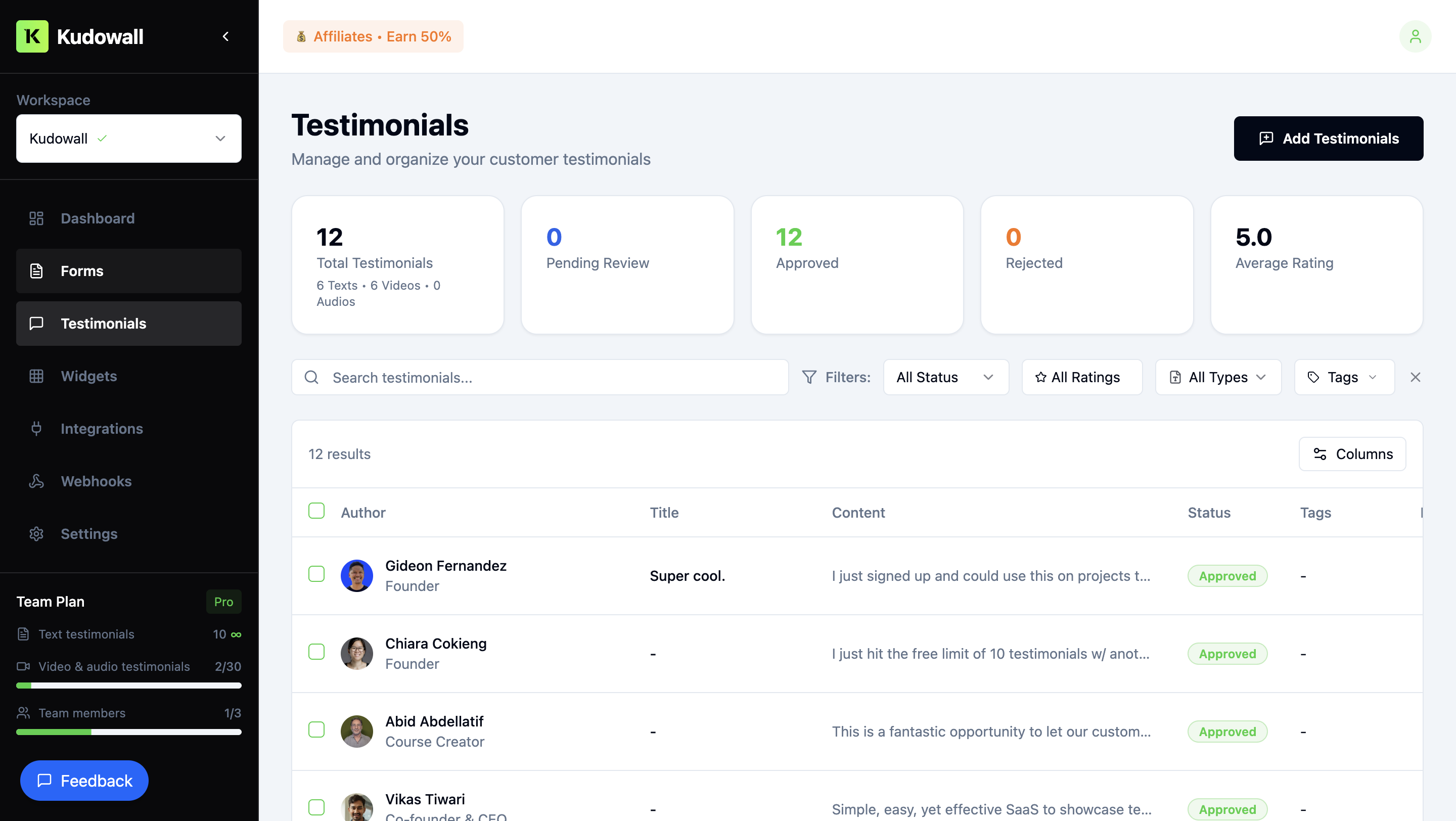1456x821 pixels.
Task: Click the Integrations plug icon
Action: (36, 428)
